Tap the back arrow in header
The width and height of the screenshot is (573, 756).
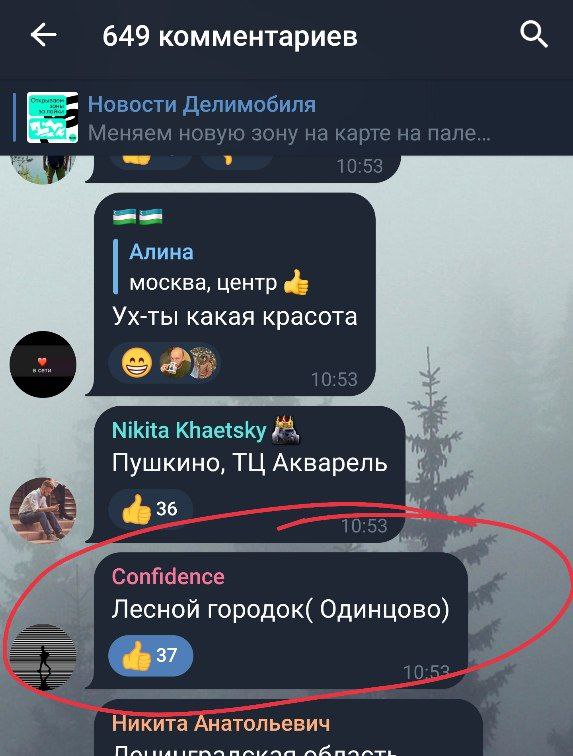pos(43,35)
